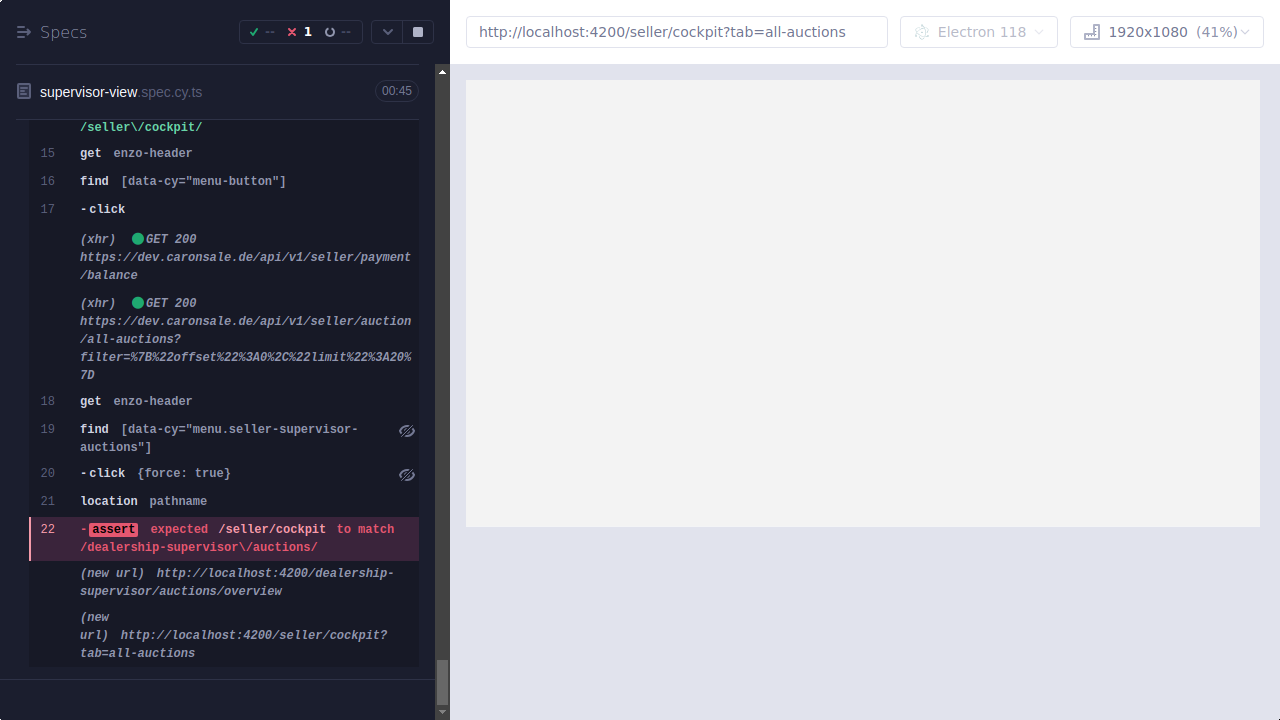Image resolution: width=1280 pixels, height=720 pixels.
Task: Click the Electron browser icon
Action: click(x=921, y=32)
